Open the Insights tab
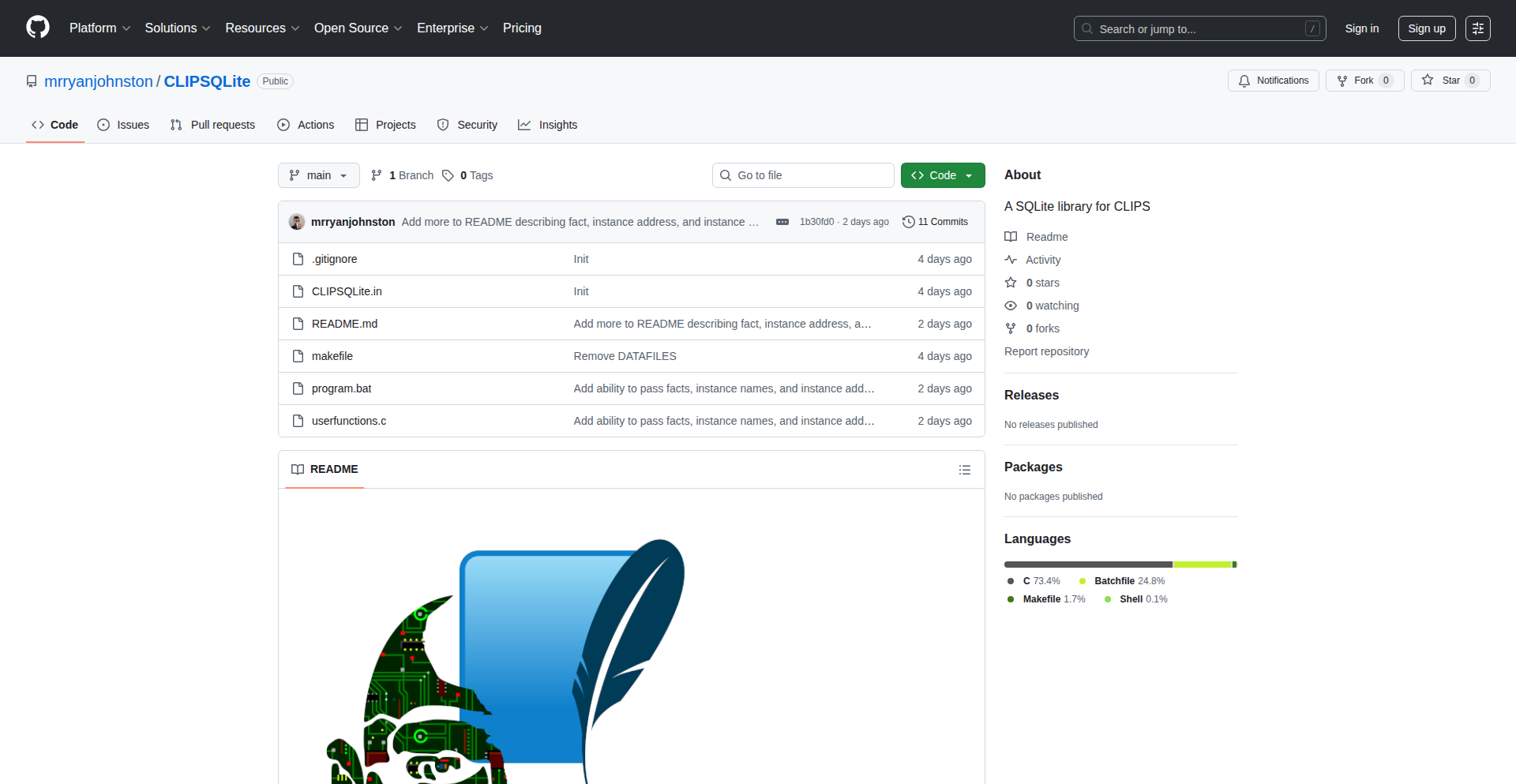The width and height of the screenshot is (1516, 784). pos(548,125)
